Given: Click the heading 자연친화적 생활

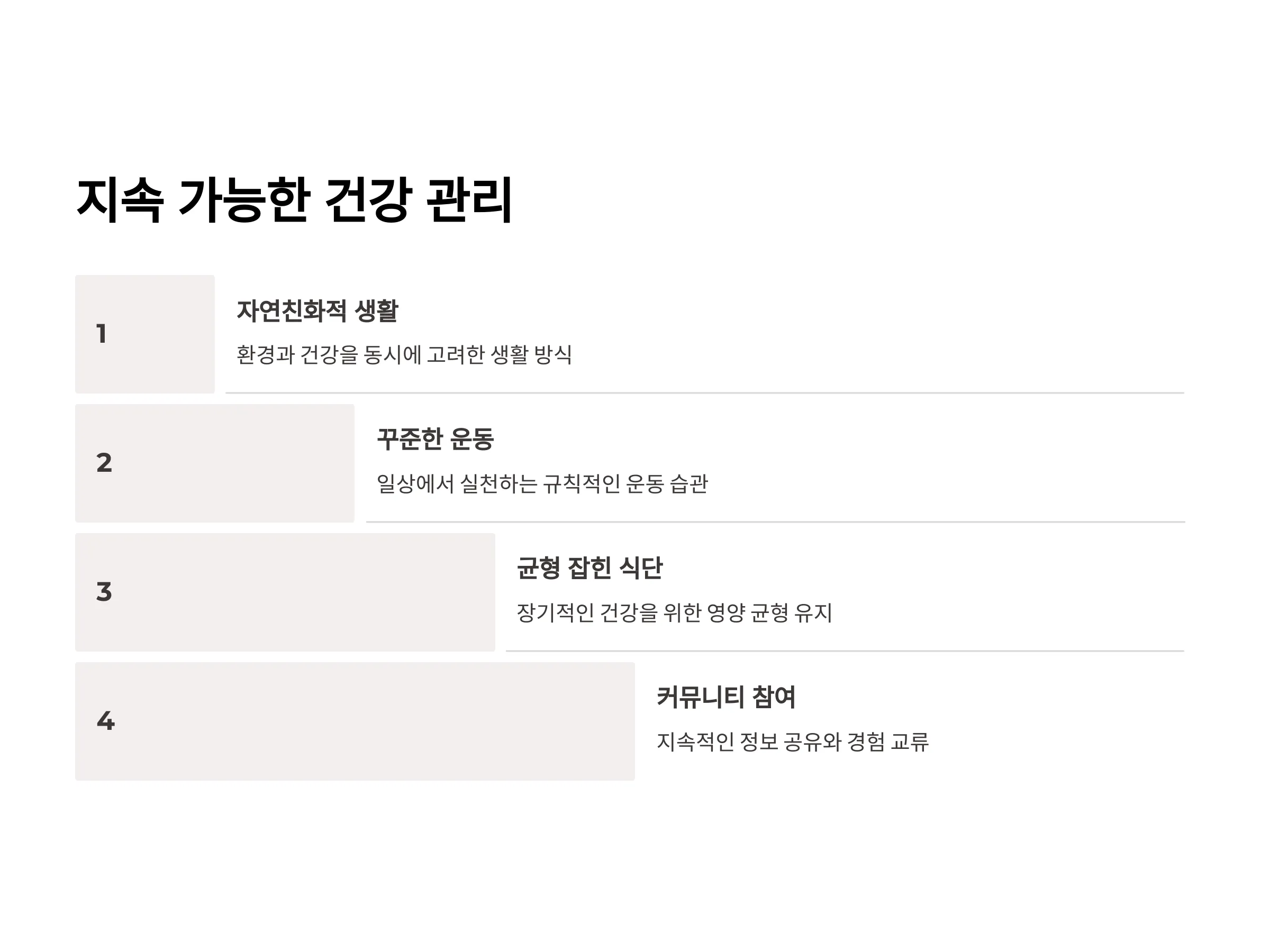Looking at the screenshot, I should click(x=317, y=311).
